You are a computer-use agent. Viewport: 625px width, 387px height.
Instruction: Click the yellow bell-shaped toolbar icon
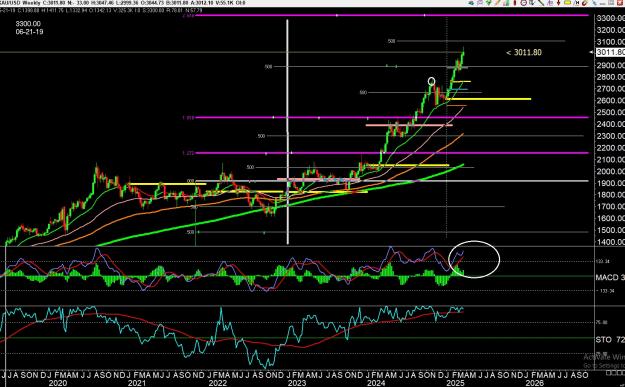tap(567, 3)
